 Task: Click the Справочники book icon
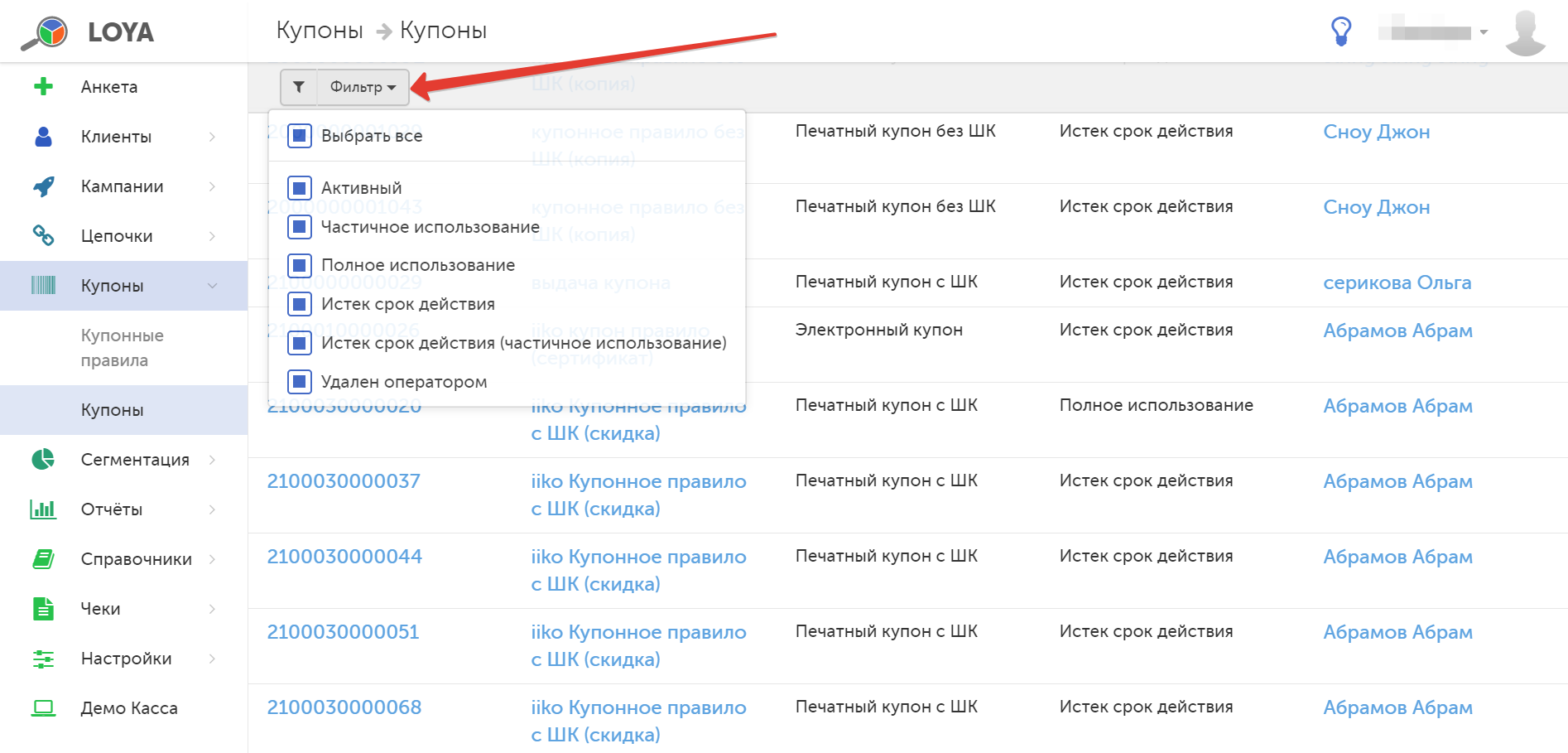(x=43, y=559)
